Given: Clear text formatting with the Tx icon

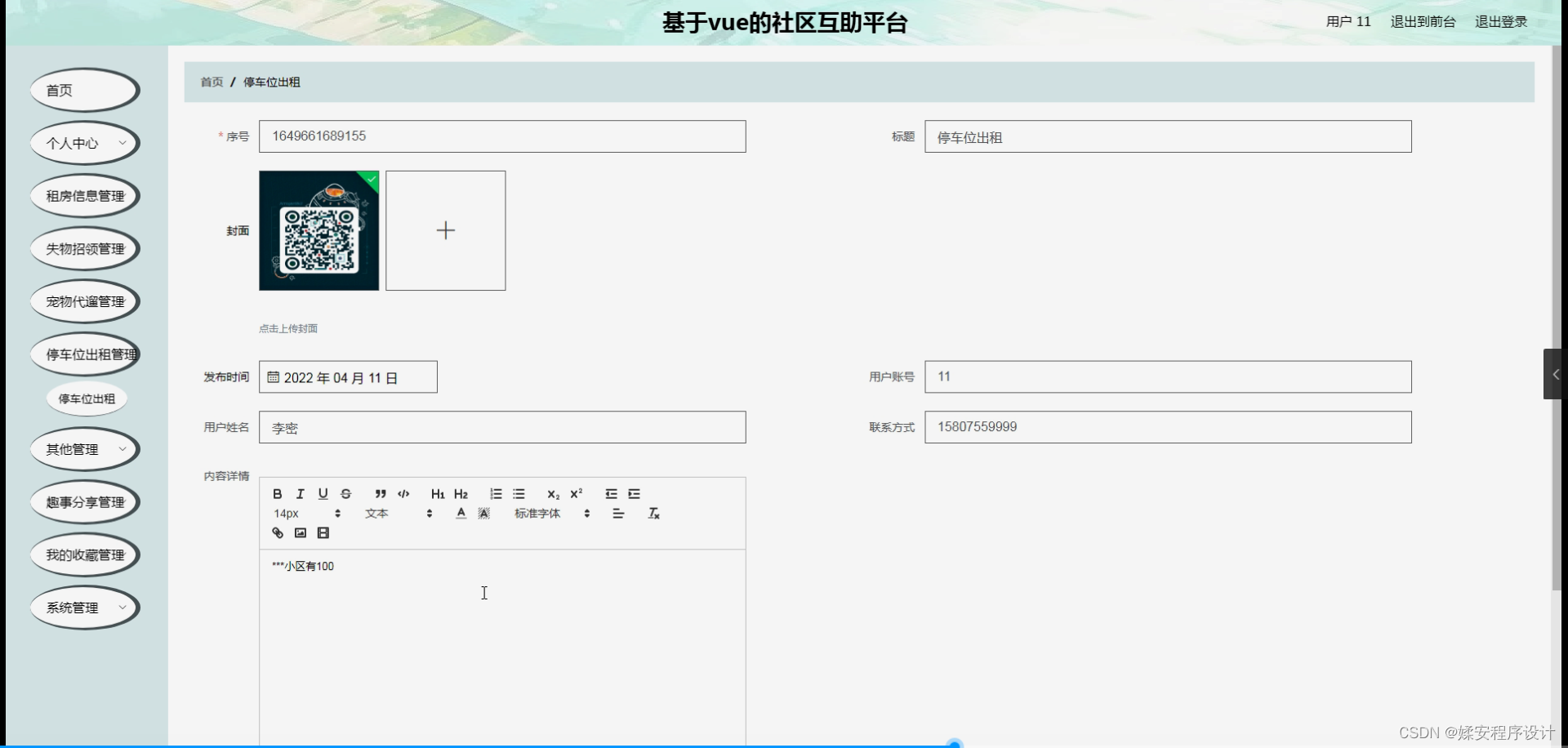Looking at the screenshot, I should (x=654, y=514).
